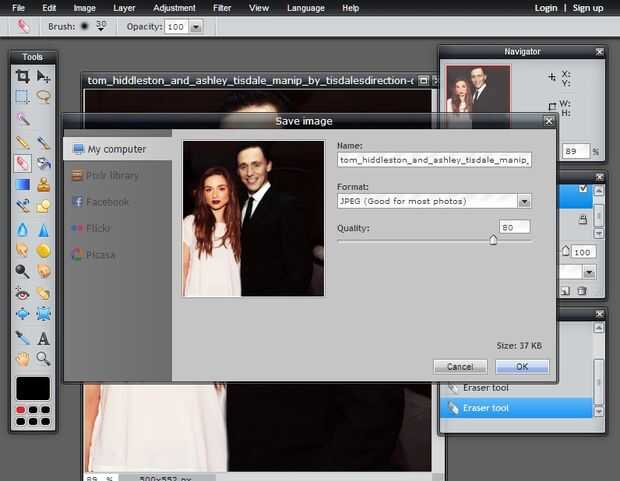Viewport: 620px width, 481px height.
Task: Choose My computer as save destination
Action: (118, 149)
